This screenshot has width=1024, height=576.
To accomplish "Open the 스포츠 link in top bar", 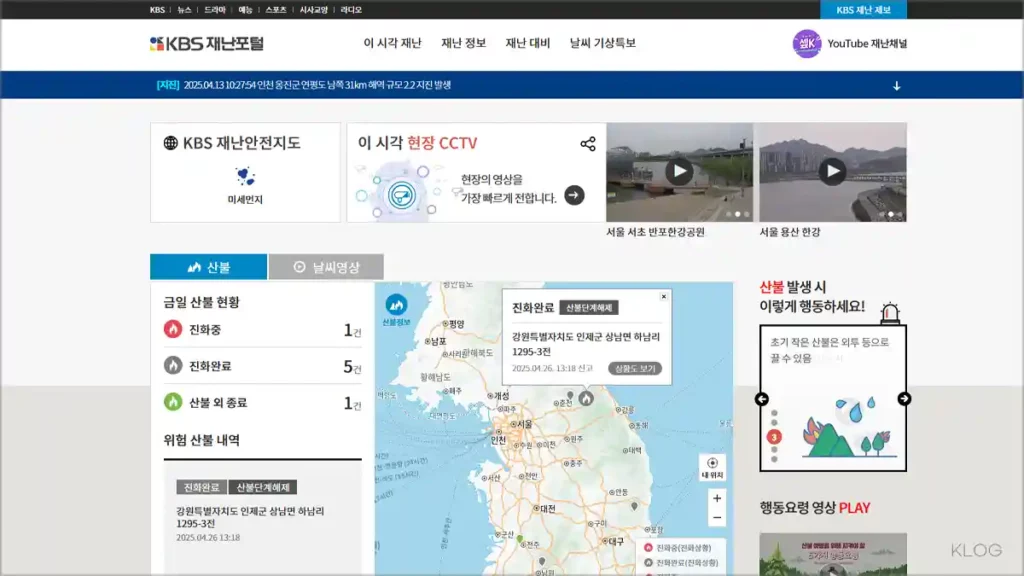I will click(x=276, y=10).
